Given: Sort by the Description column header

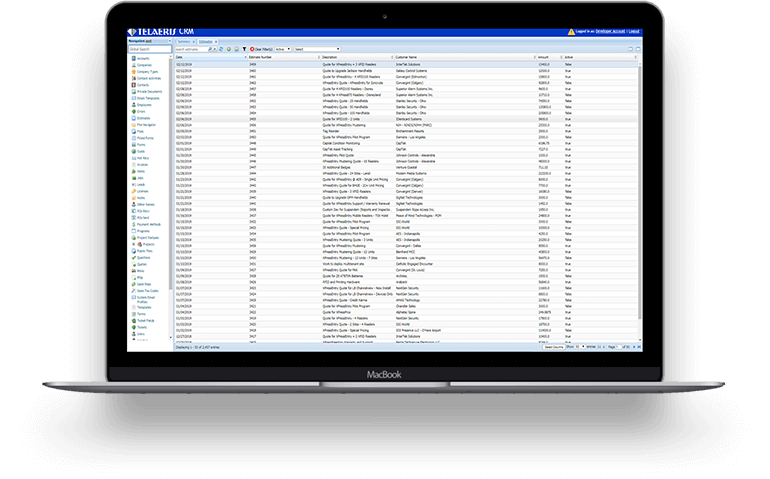Looking at the screenshot, I should click(x=358, y=57).
